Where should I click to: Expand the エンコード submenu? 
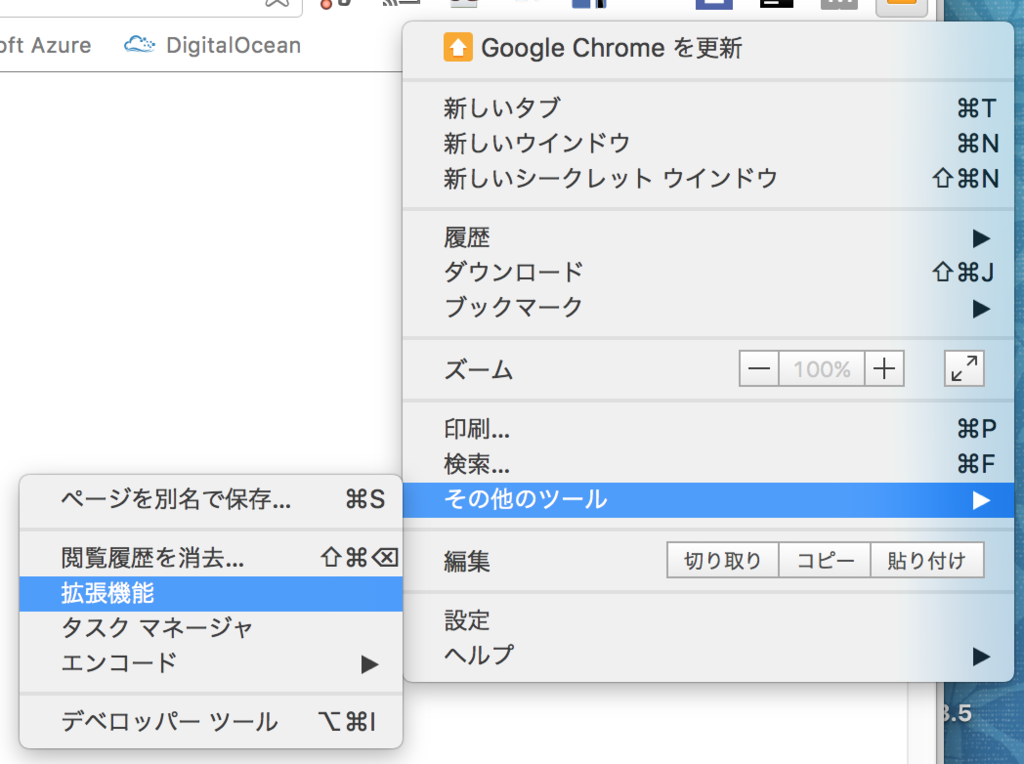click(211, 663)
